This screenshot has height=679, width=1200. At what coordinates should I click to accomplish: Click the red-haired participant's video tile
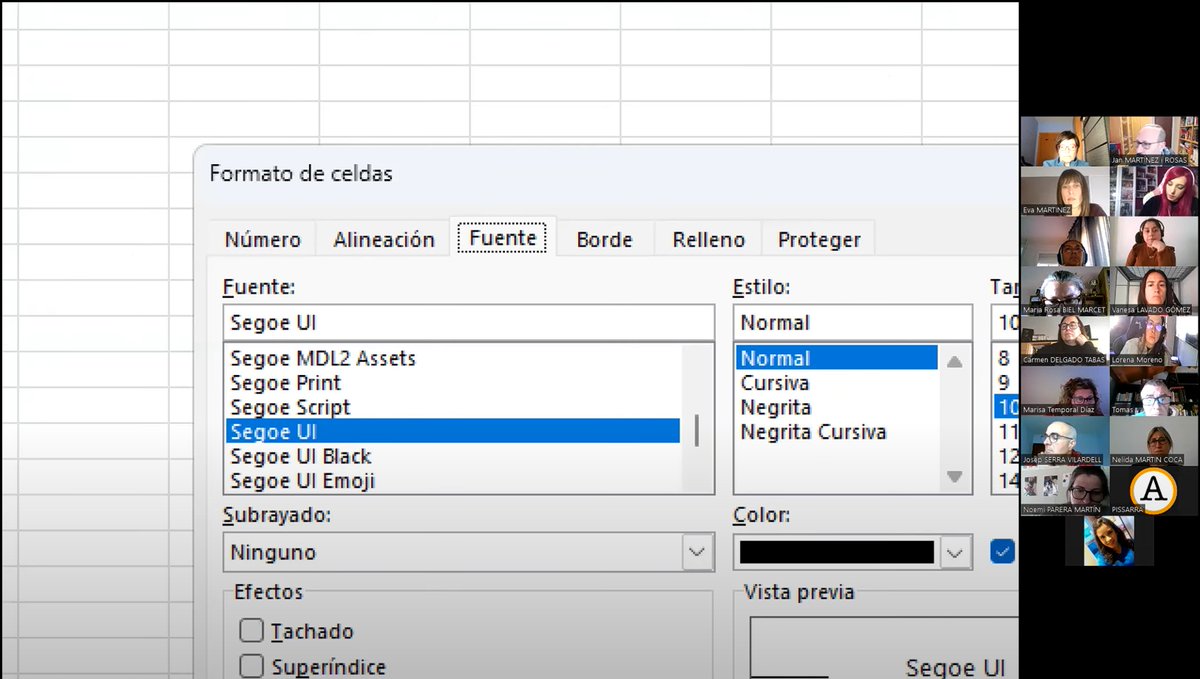(x=1153, y=191)
